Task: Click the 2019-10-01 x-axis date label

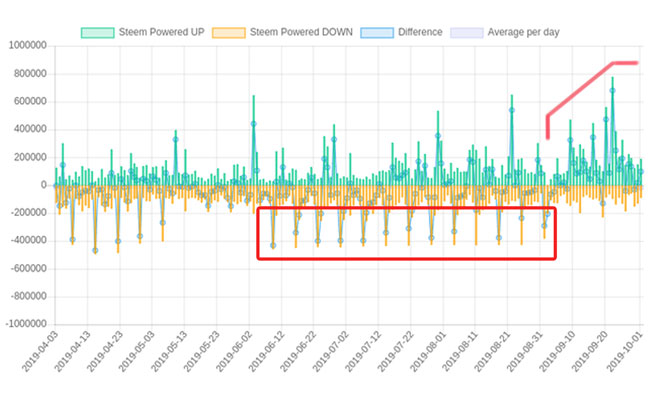Action: (x=625, y=351)
